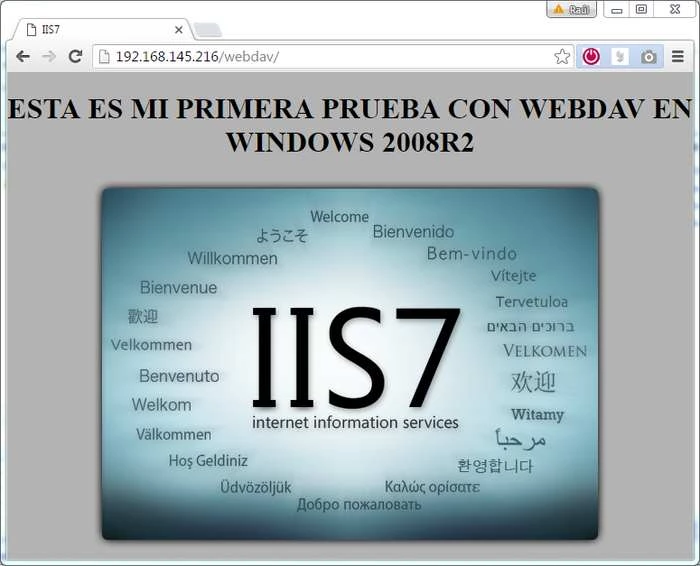Reload the webdav page
This screenshot has height=566, width=700.
[x=75, y=56]
